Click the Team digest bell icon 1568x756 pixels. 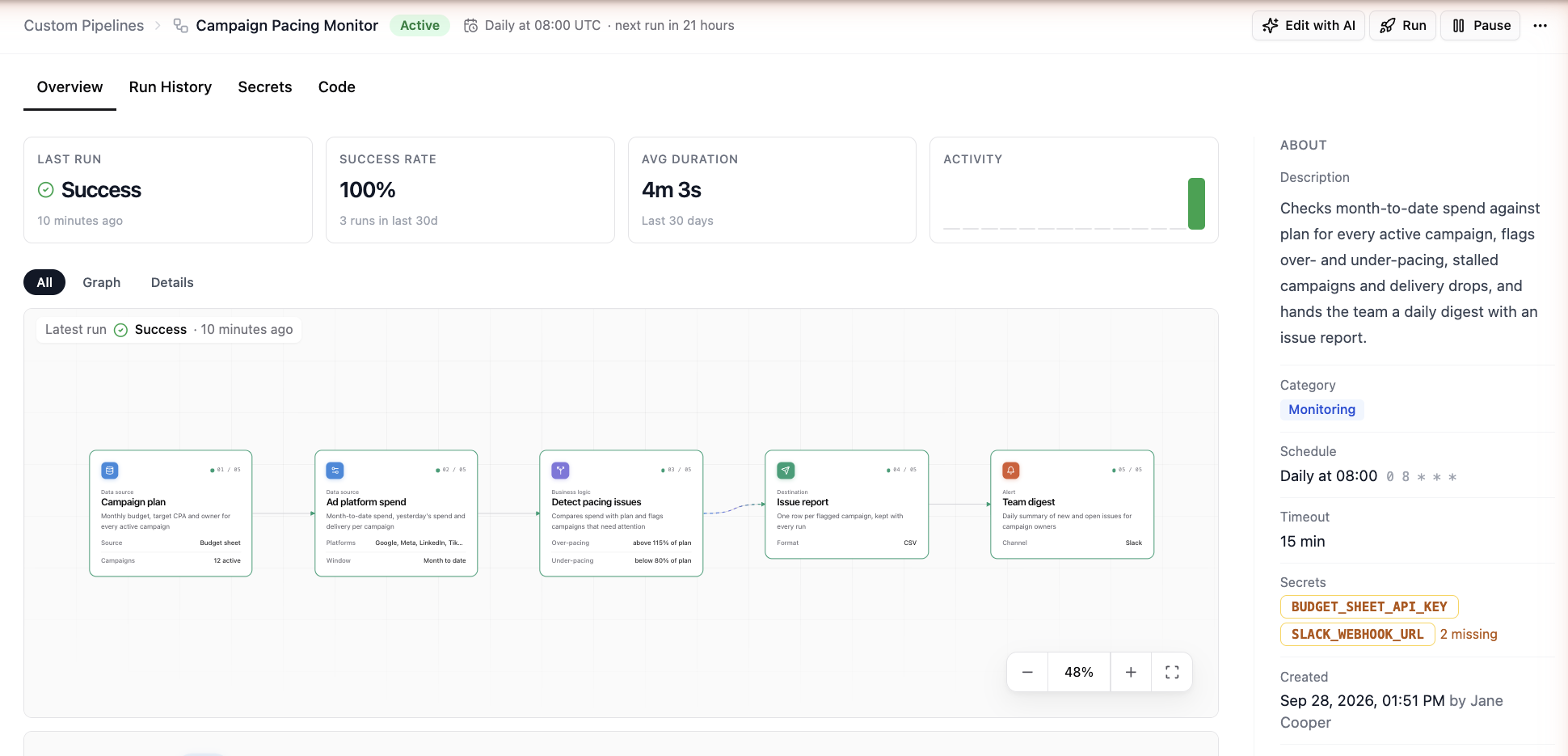pos(1011,471)
